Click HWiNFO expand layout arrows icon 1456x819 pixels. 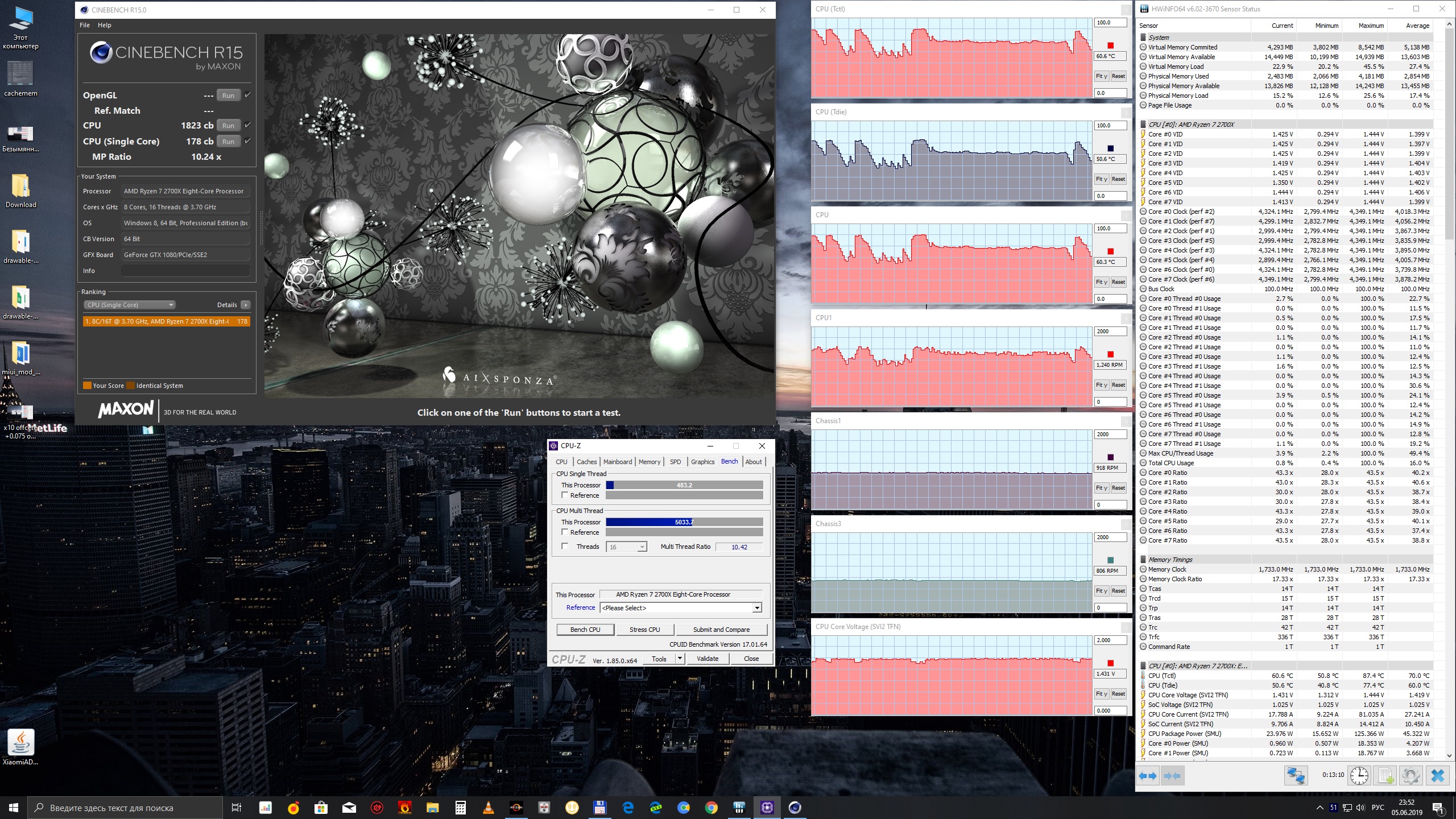1148,776
